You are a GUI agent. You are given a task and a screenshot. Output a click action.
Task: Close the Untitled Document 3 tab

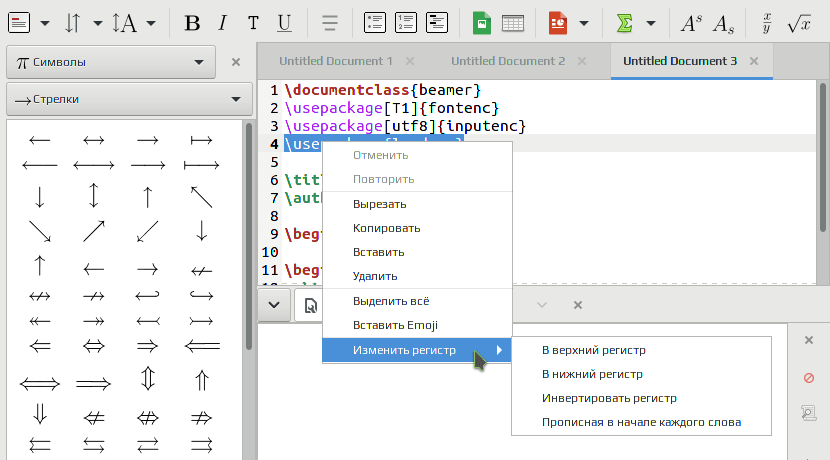754,61
